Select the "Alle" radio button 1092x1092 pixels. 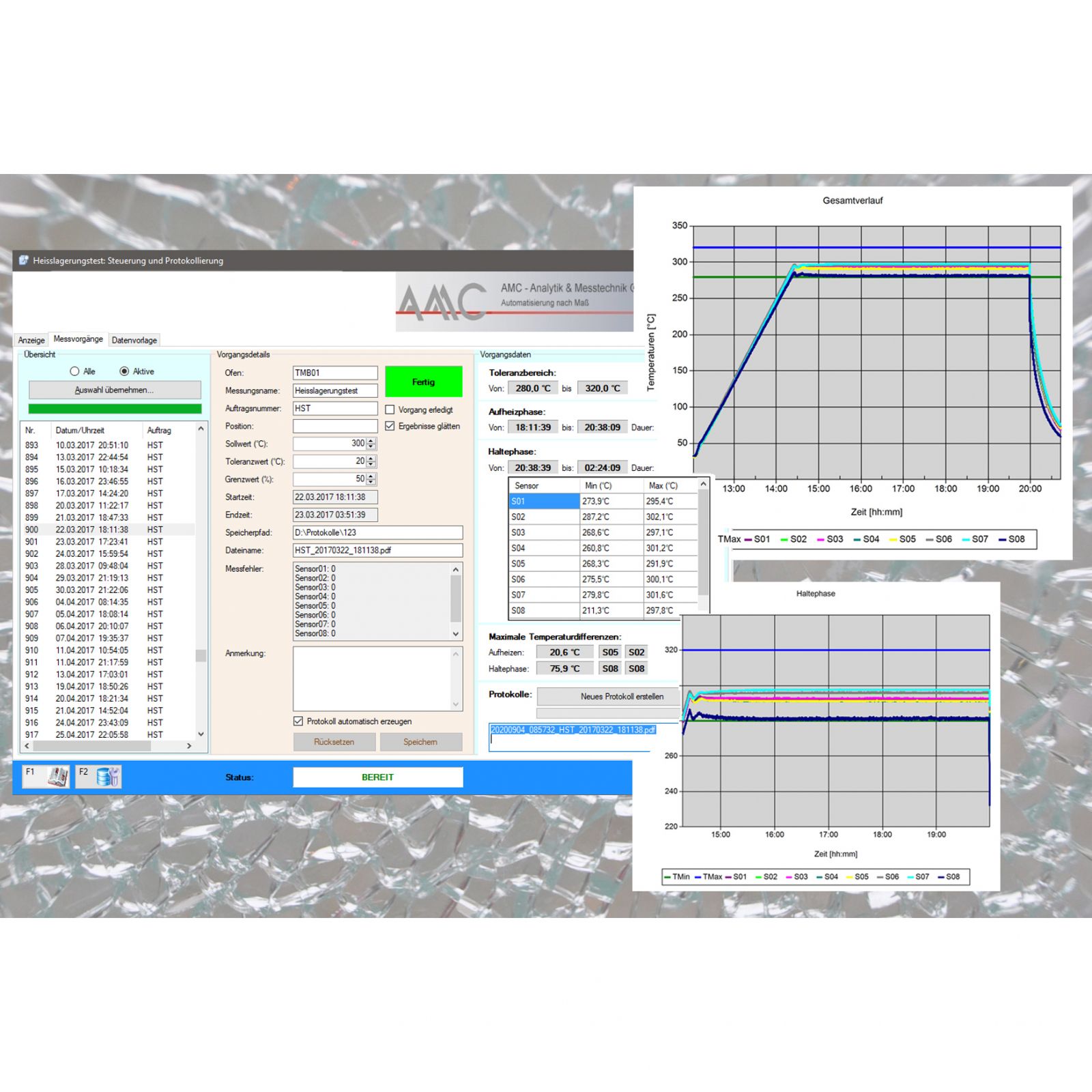point(75,371)
